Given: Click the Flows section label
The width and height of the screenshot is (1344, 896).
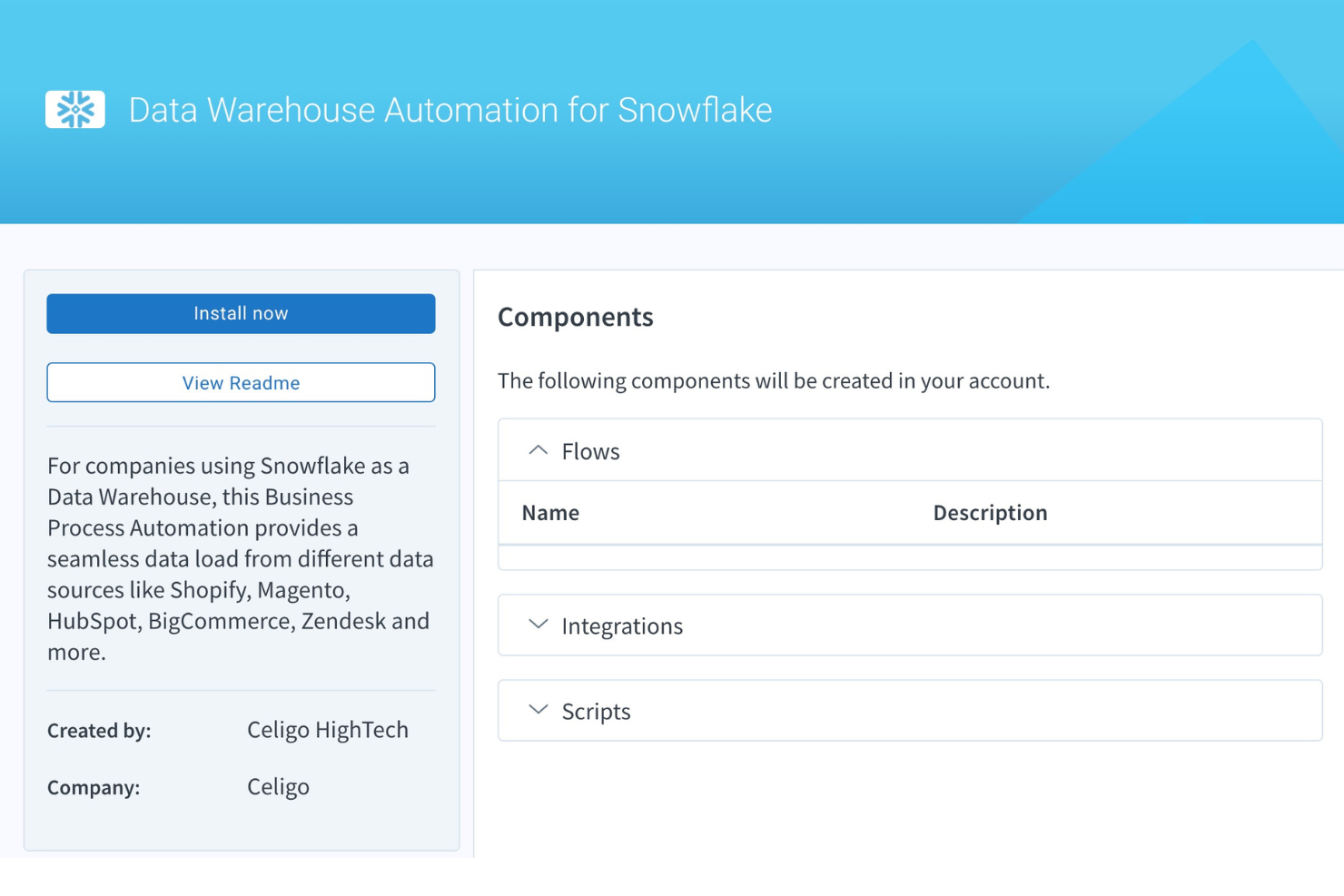Looking at the screenshot, I should pyautogui.click(x=590, y=451).
